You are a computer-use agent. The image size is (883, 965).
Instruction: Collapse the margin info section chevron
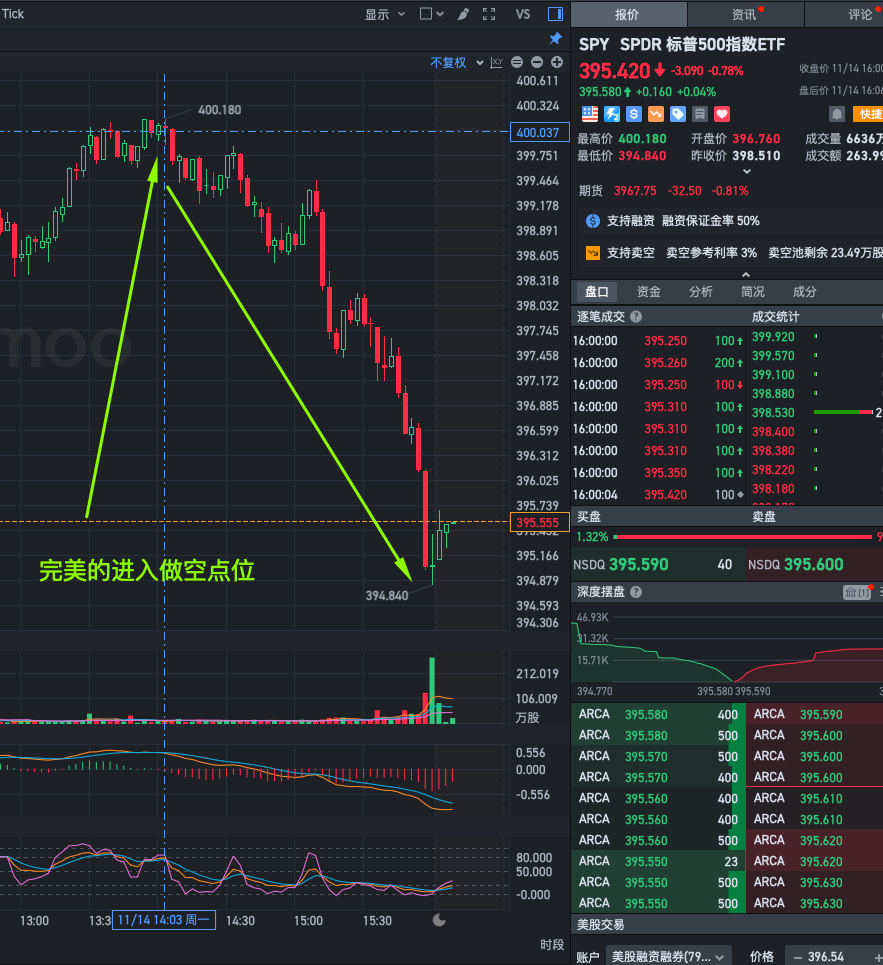pos(746,274)
